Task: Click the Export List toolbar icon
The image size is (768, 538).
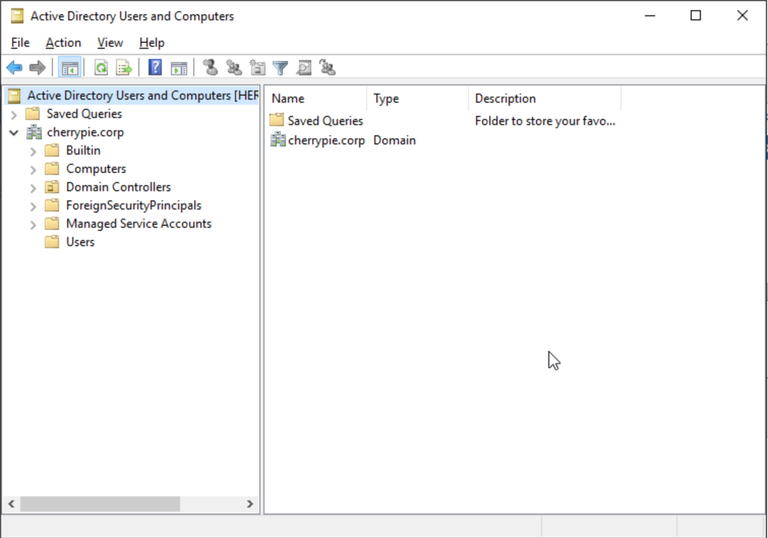Action: pos(124,67)
